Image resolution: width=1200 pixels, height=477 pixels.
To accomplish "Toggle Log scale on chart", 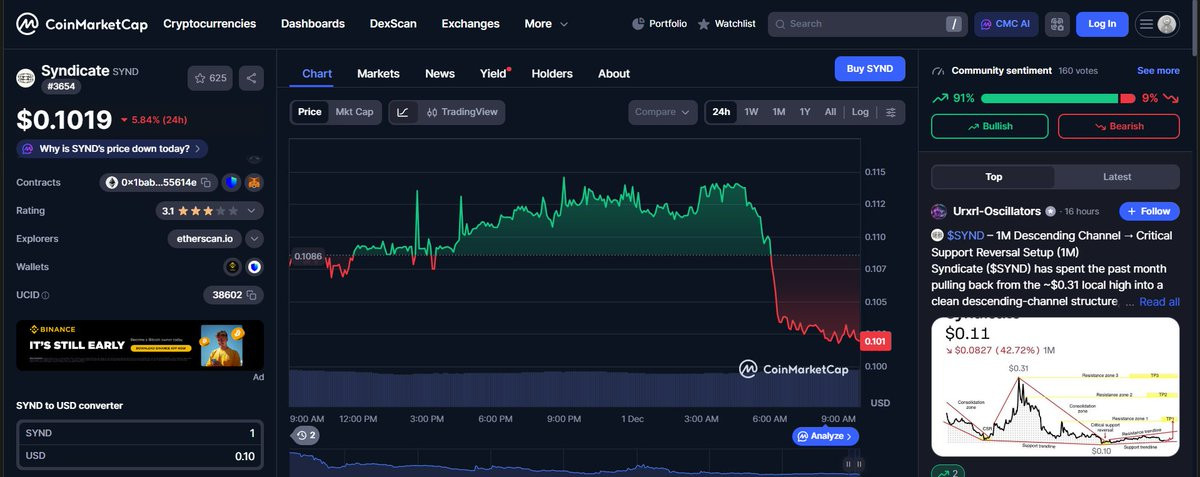I will click(860, 112).
